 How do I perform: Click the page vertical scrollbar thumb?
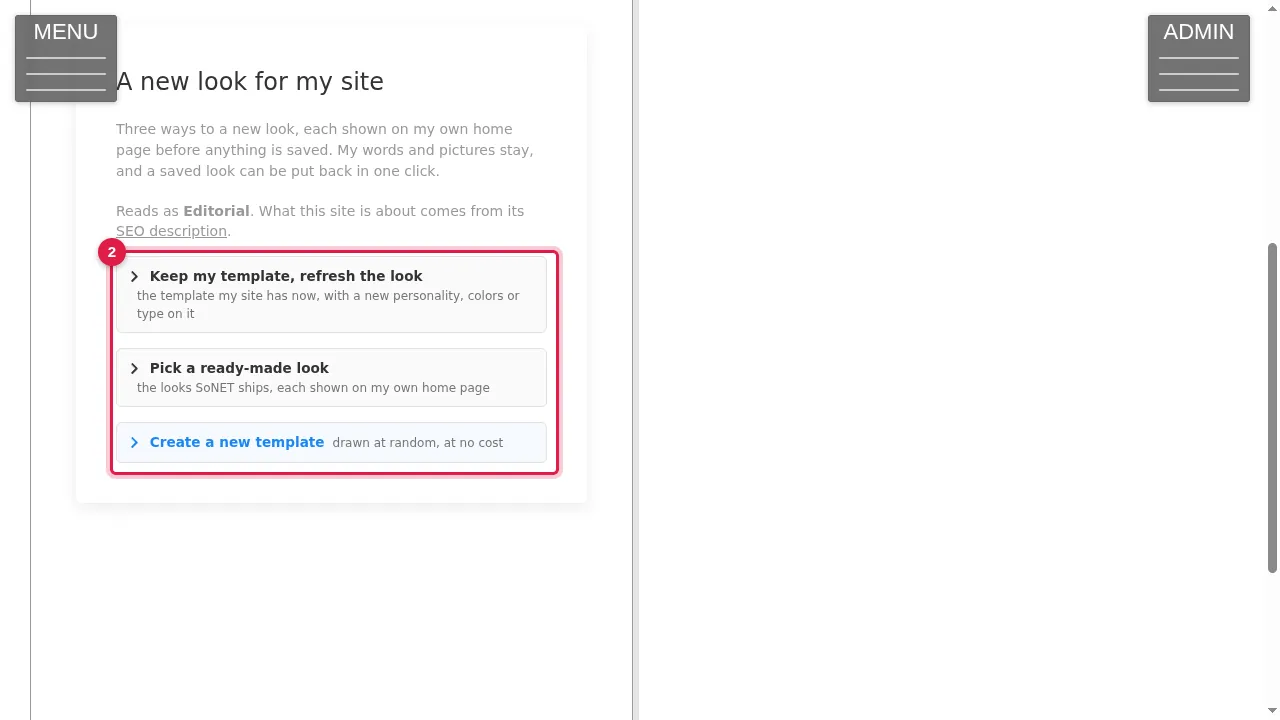(x=1272, y=407)
